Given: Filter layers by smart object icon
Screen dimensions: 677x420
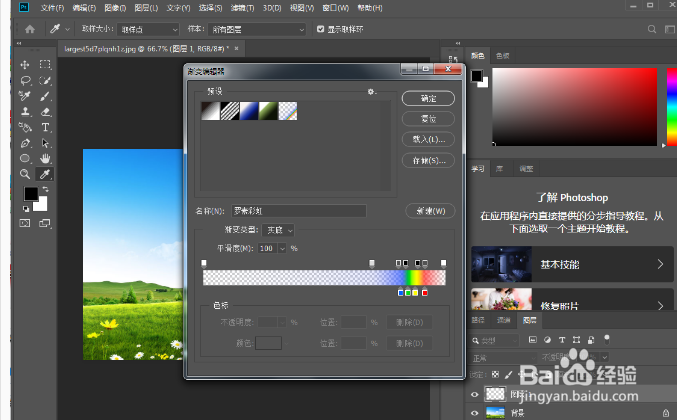Looking at the screenshot, I should [x=591, y=340].
